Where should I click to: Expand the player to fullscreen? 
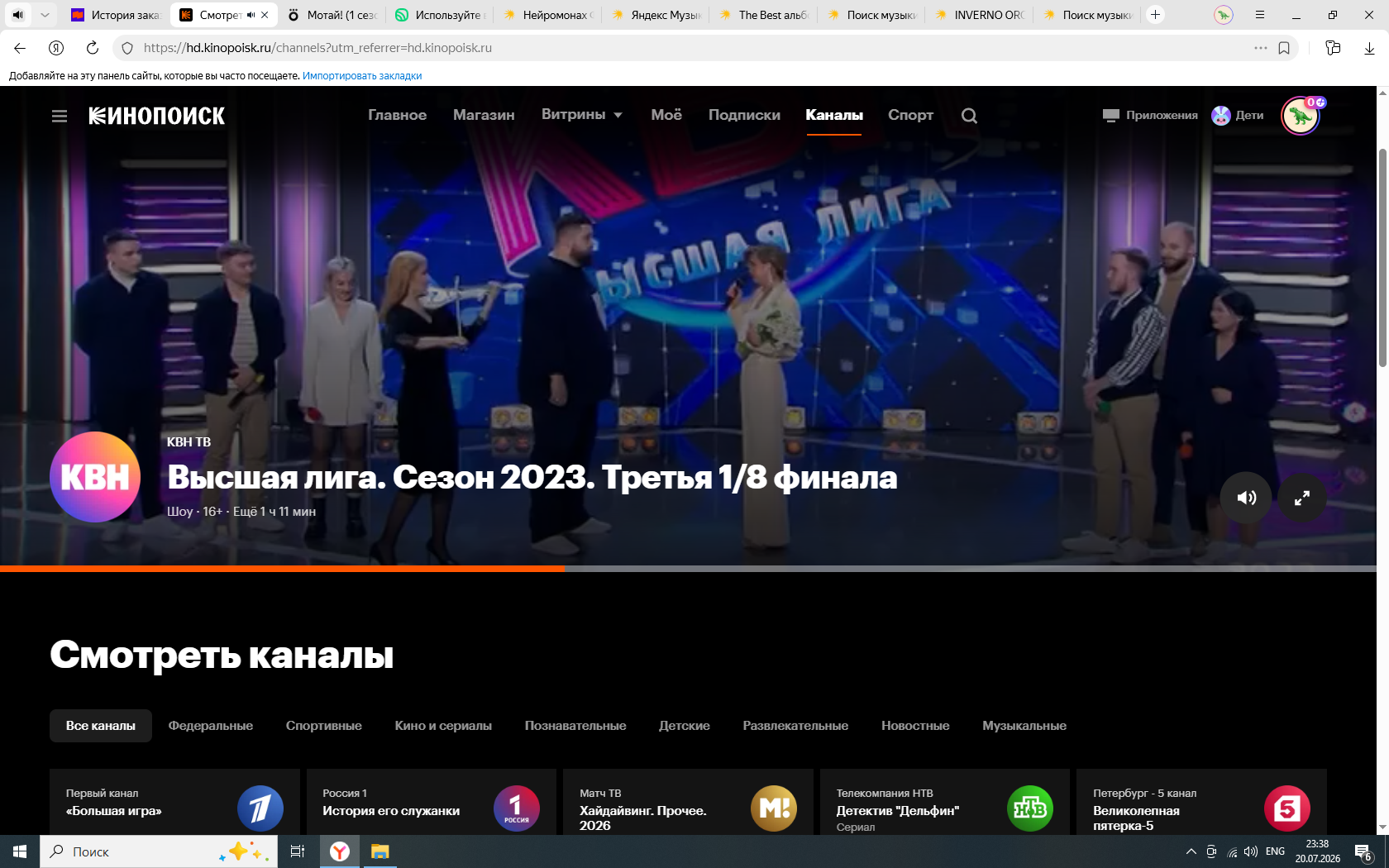coord(1302,498)
